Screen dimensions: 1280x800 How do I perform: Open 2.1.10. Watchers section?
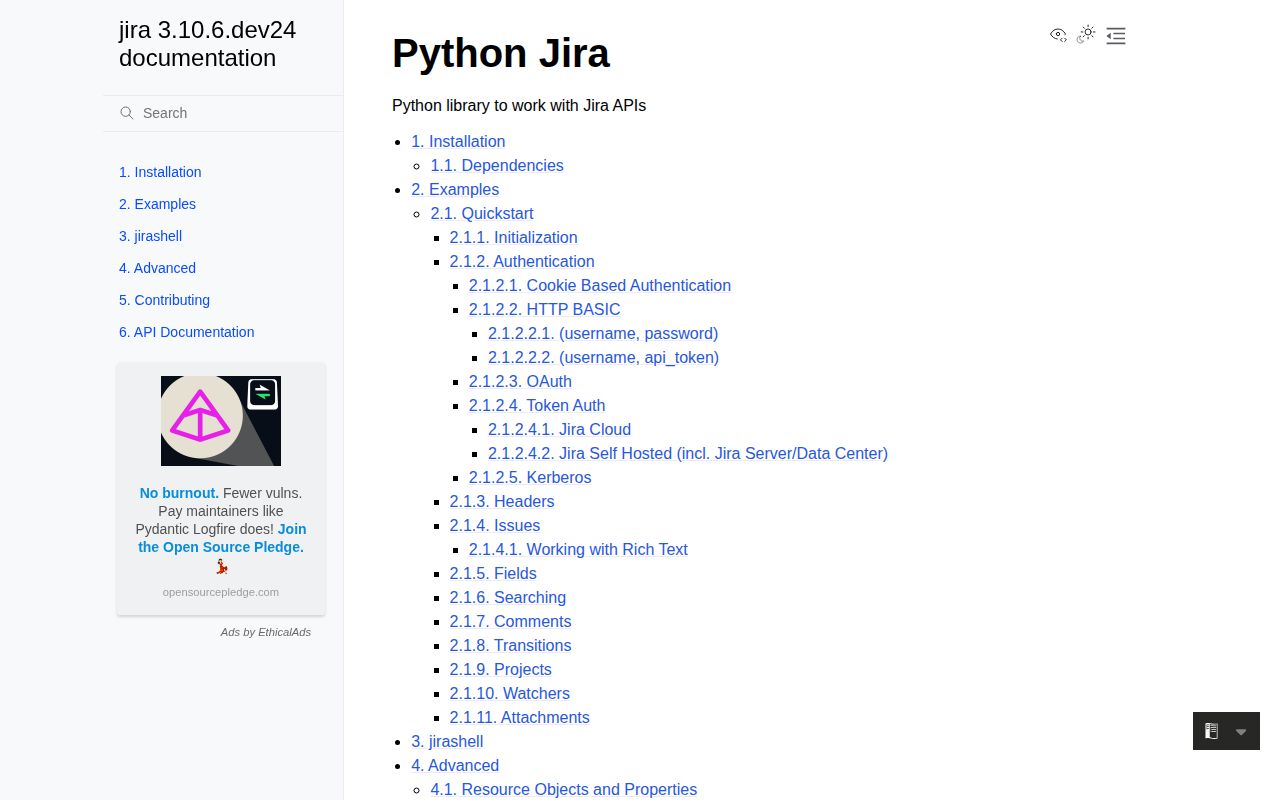510,693
